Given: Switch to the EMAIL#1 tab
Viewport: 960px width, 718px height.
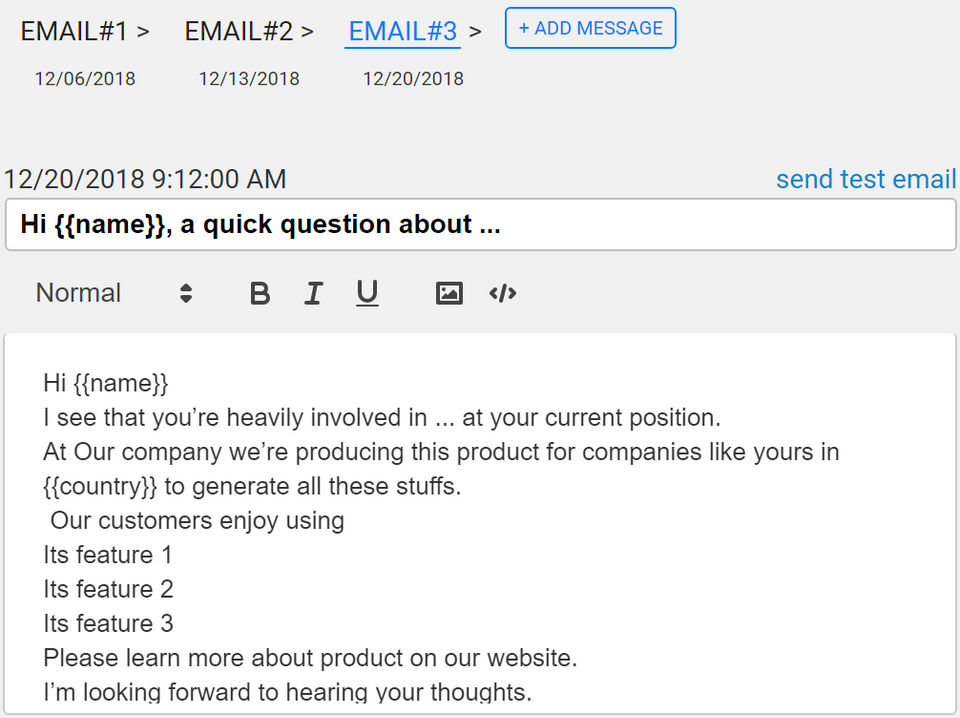Looking at the screenshot, I should coord(74,31).
